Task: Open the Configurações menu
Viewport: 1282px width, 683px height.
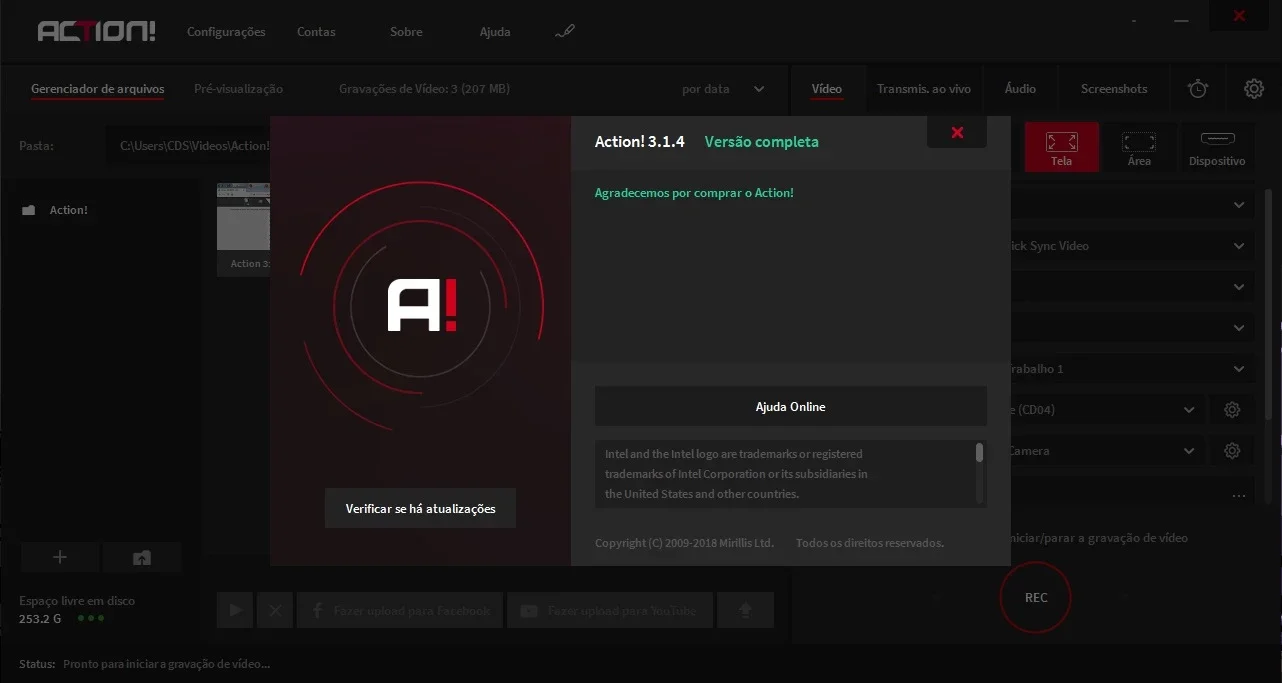Action: 226,32
